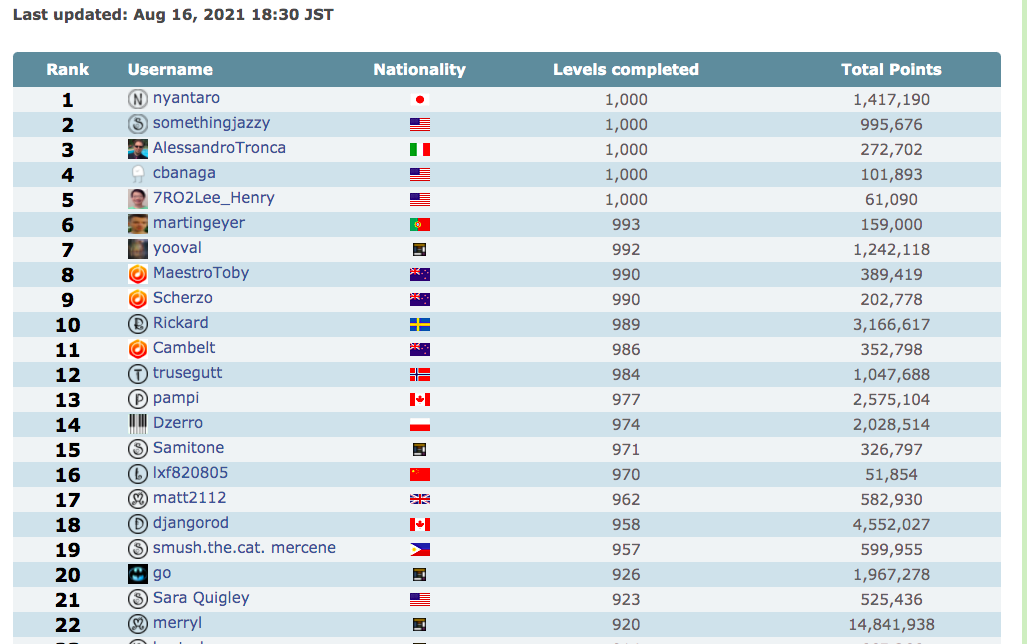
Task: Click the Username column header
Action: 170,69
